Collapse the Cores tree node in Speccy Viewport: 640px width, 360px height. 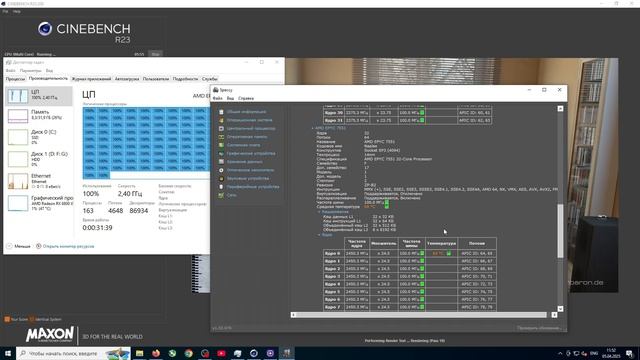319,235
